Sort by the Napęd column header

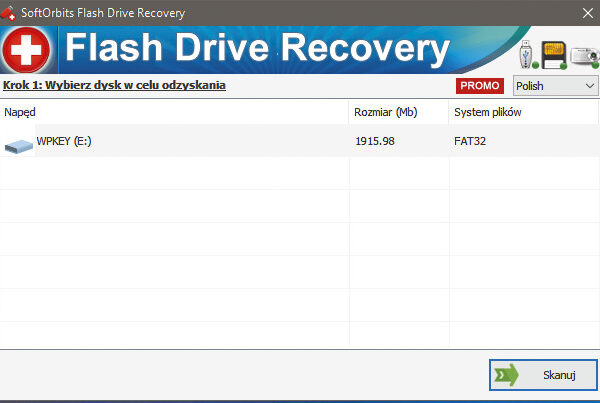[20, 112]
